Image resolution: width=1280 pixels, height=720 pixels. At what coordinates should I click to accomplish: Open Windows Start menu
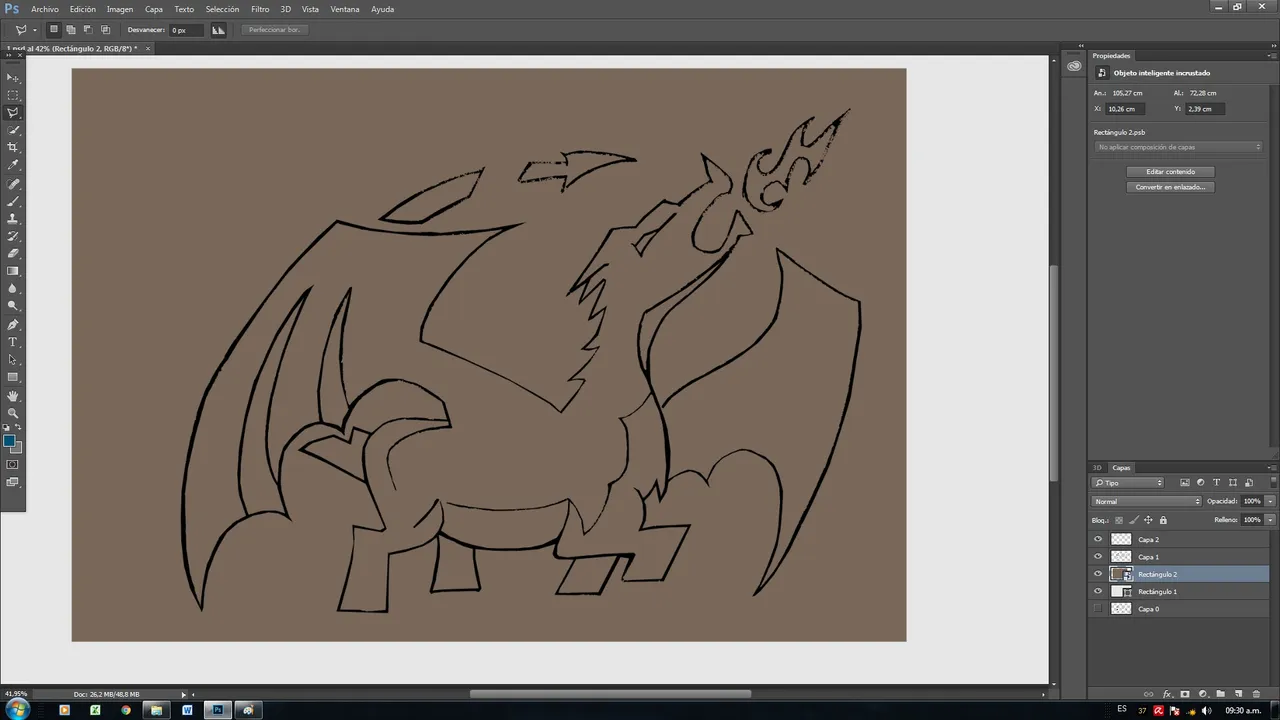pyautogui.click(x=17, y=709)
